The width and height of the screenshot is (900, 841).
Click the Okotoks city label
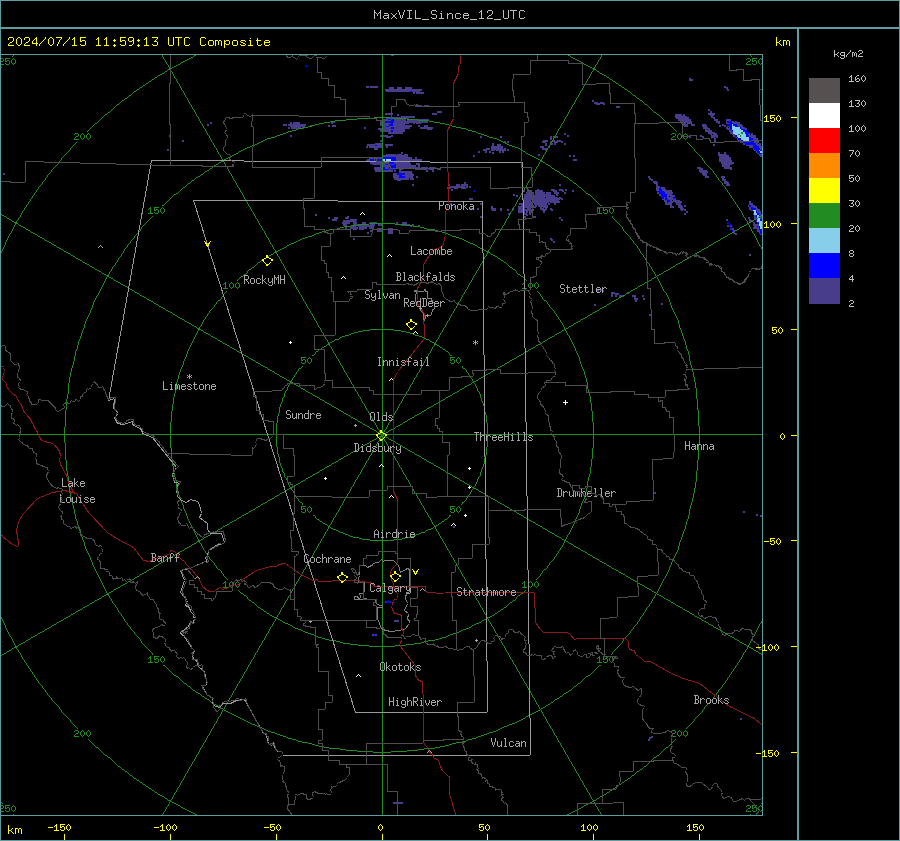click(x=400, y=667)
